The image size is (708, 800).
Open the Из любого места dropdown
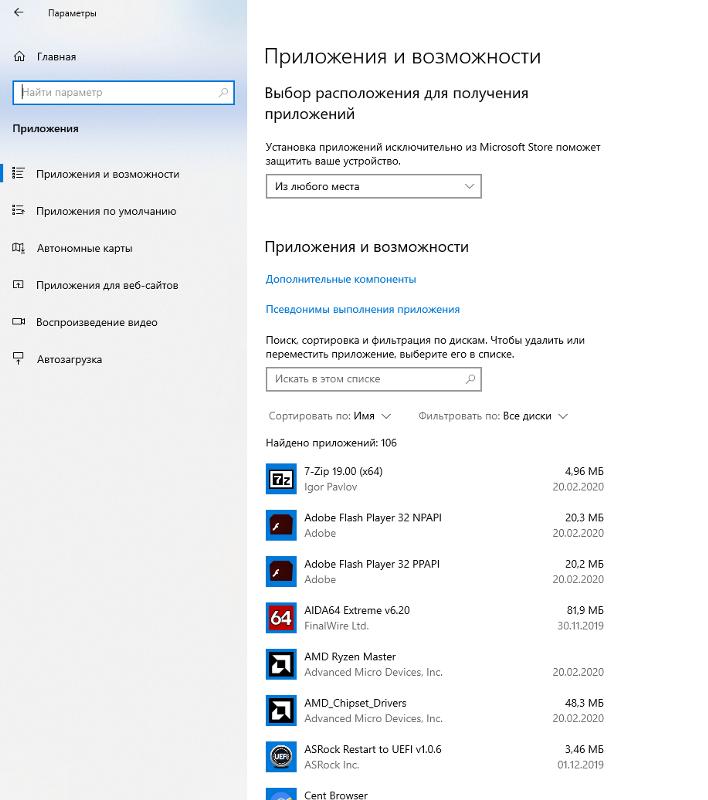pos(373,186)
